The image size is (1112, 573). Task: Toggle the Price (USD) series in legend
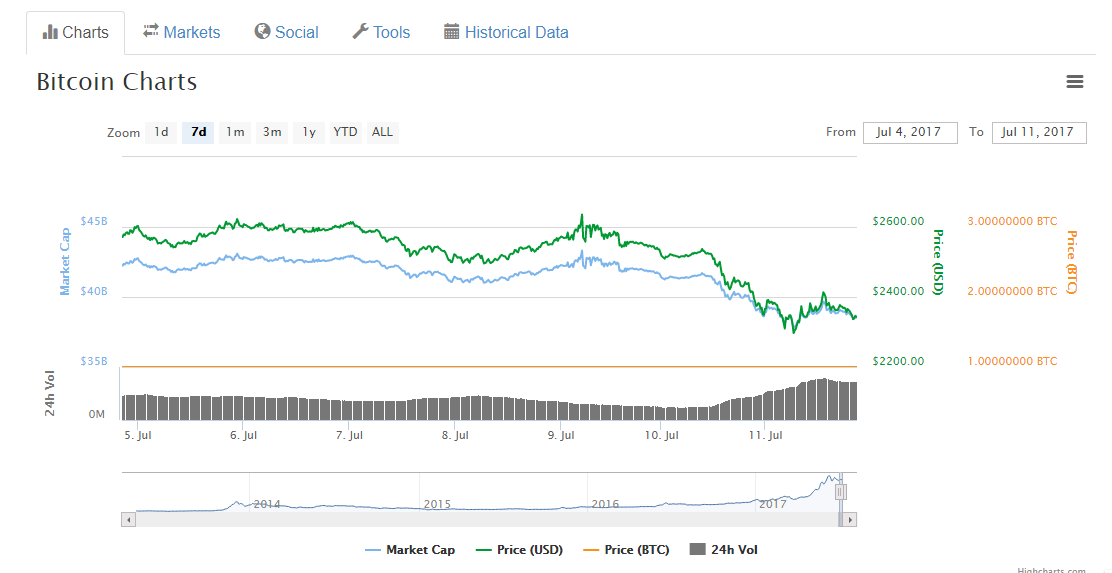[x=518, y=550]
